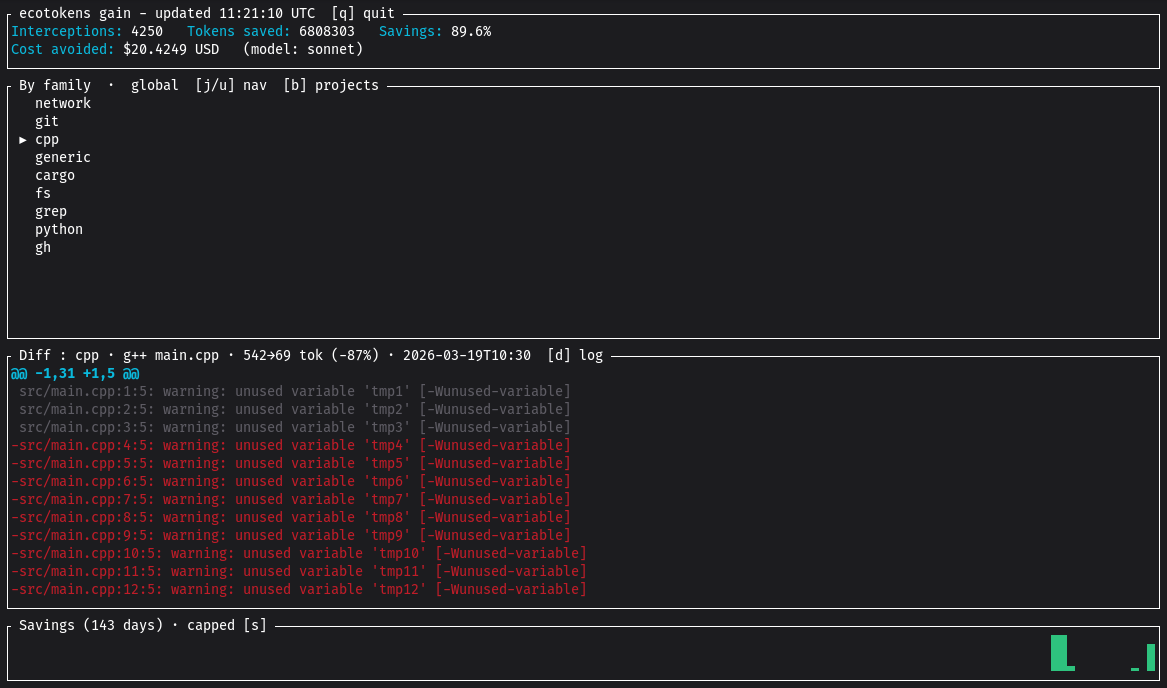Click the (model: sonnet) text
Viewport: 1167px width, 688px height.
(303, 49)
